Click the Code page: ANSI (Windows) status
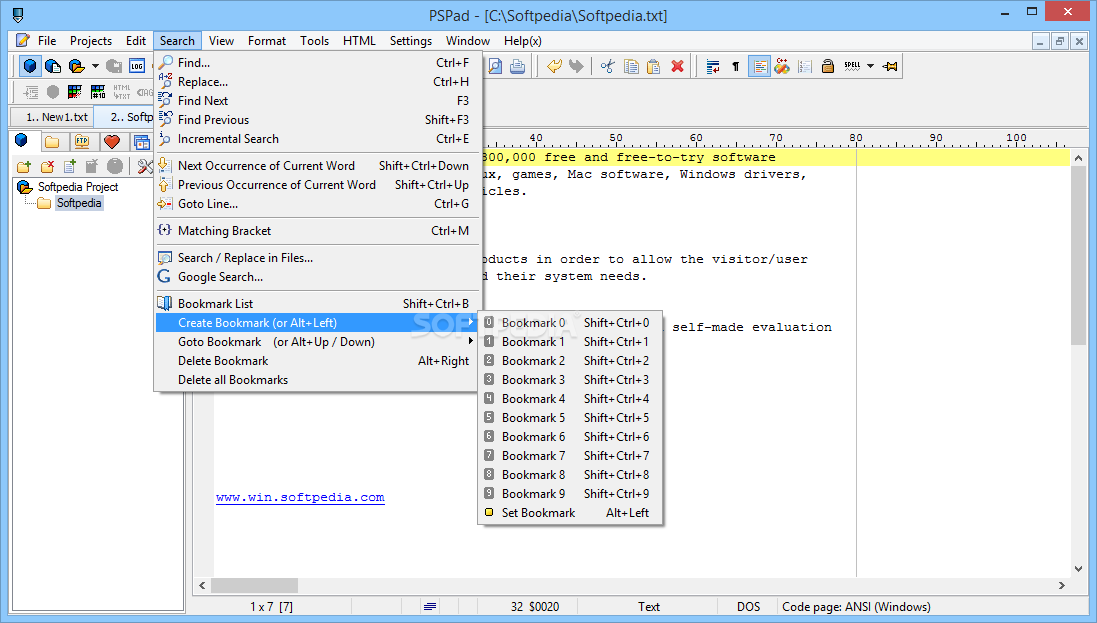This screenshot has height=623, width=1097. coord(856,606)
